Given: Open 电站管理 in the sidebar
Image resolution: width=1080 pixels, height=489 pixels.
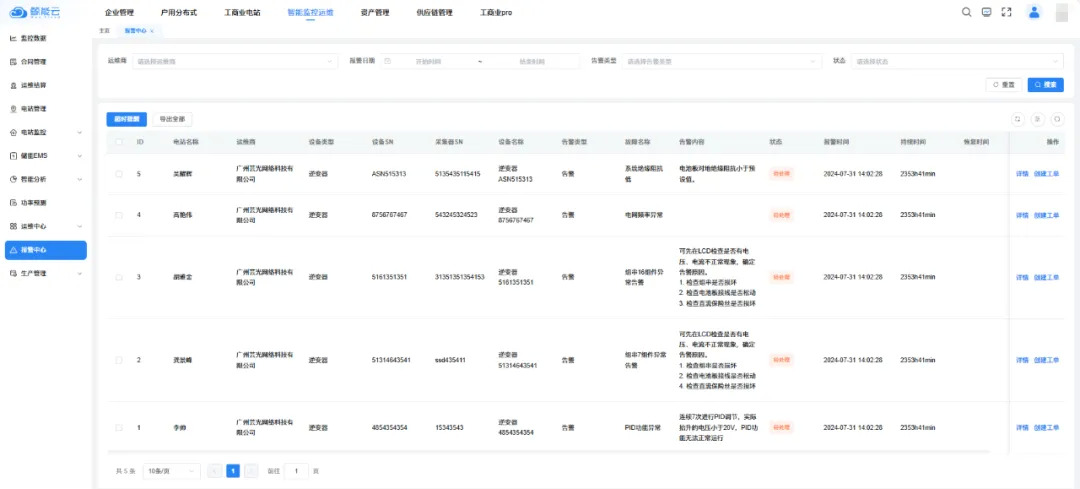Looking at the screenshot, I should 34,108.
